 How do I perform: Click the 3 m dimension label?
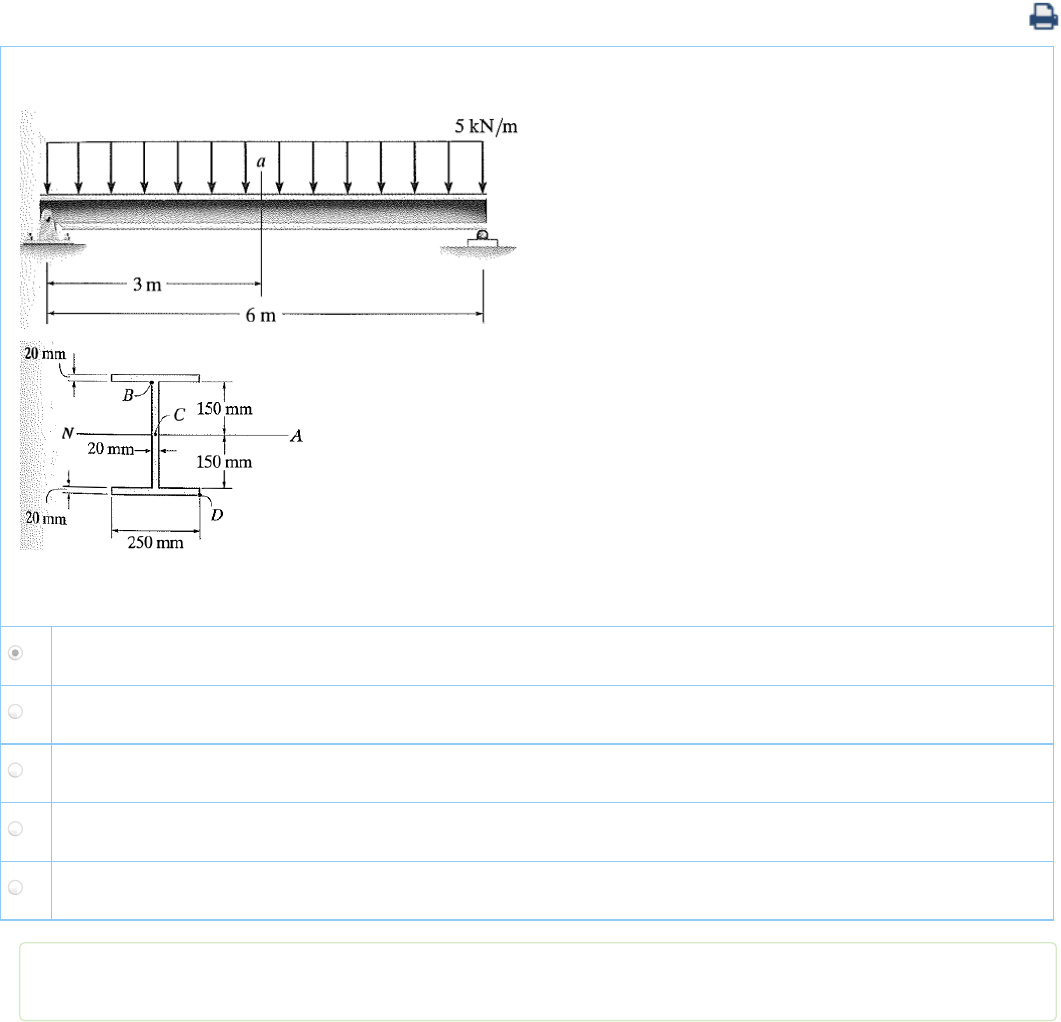pos(147,285)
